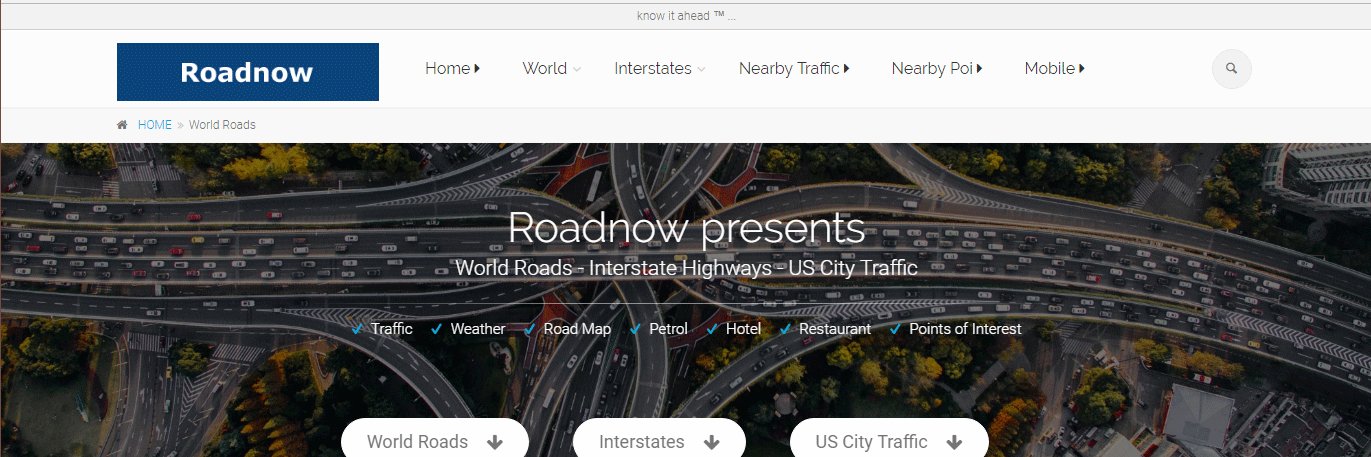Open the Mobile menu item
1371x457 pixels.
tap(1050, 69)
